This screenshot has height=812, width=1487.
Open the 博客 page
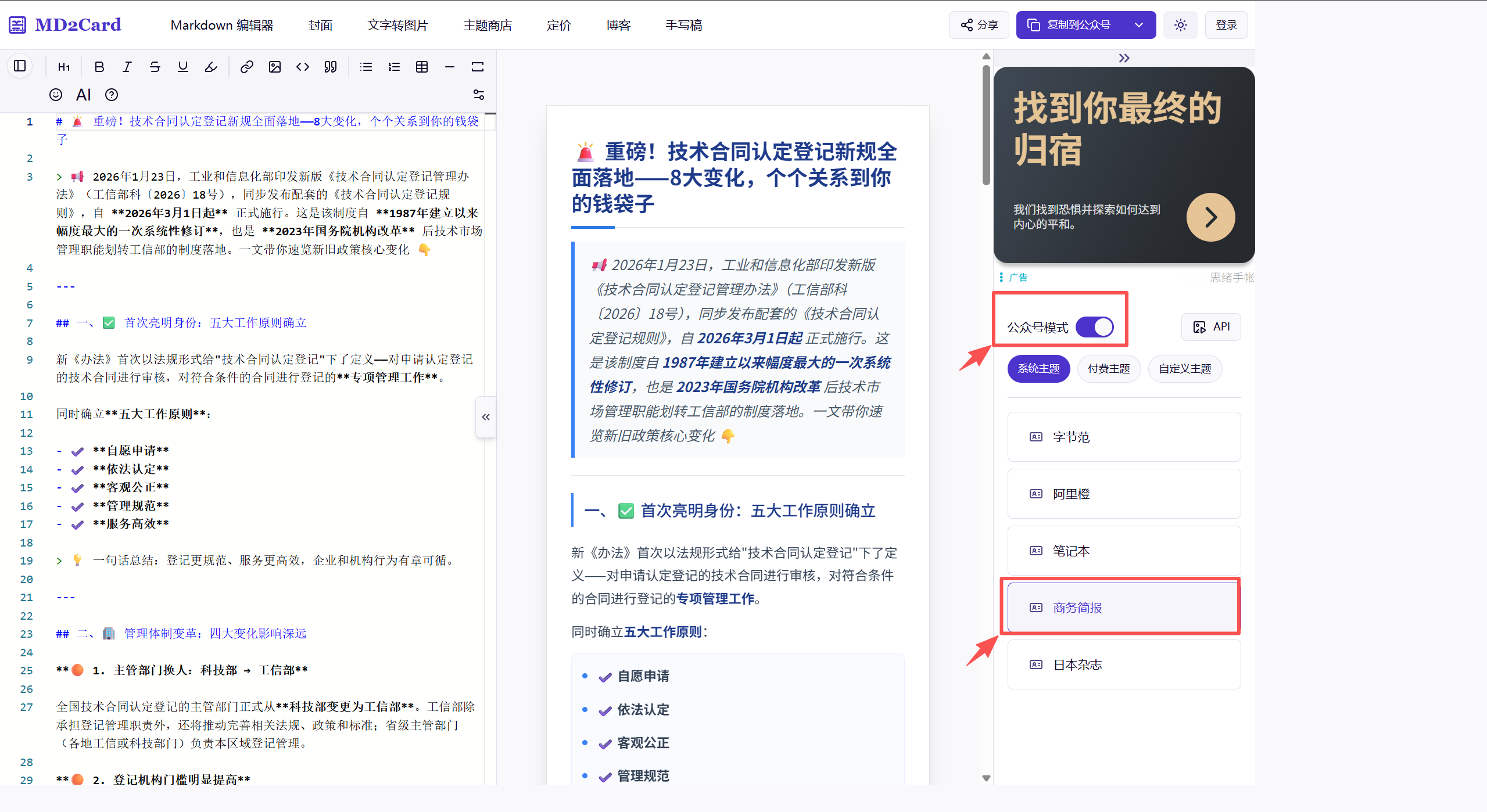click(x=618, y=25)
